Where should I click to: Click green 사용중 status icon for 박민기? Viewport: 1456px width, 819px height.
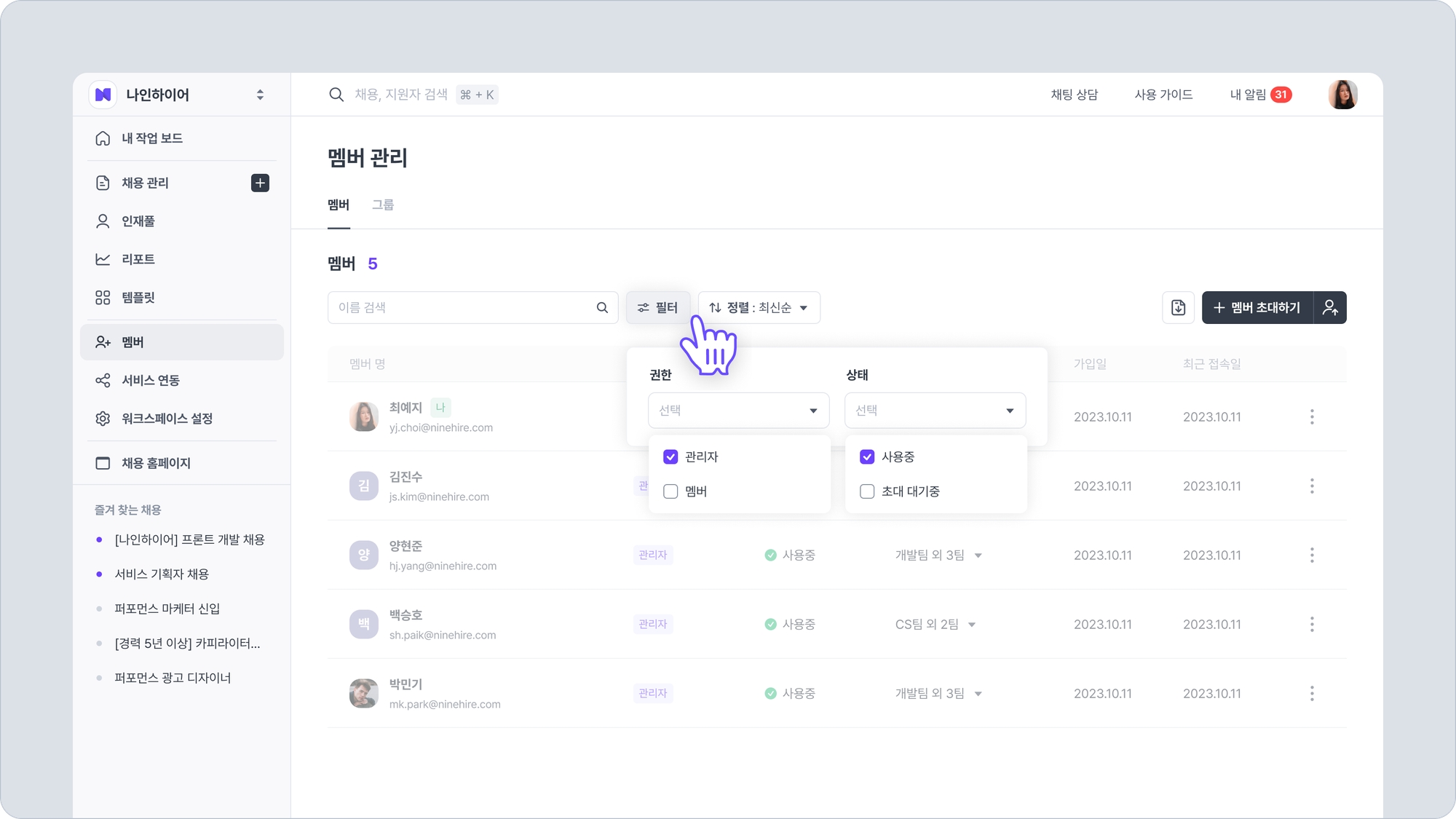[770, 694]
